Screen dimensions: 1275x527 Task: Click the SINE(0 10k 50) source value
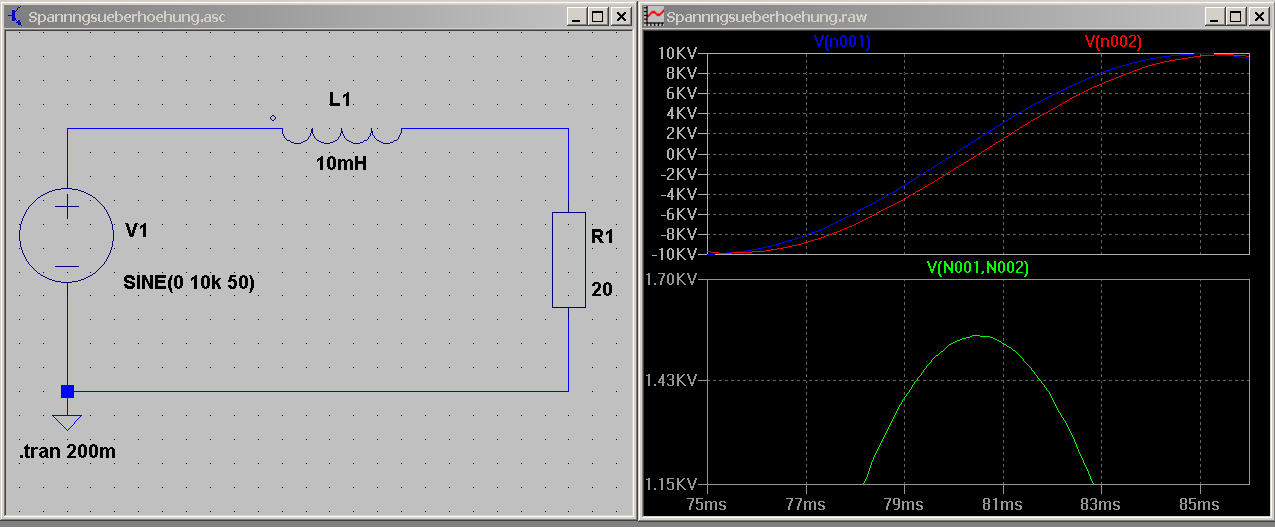[188, 283]
